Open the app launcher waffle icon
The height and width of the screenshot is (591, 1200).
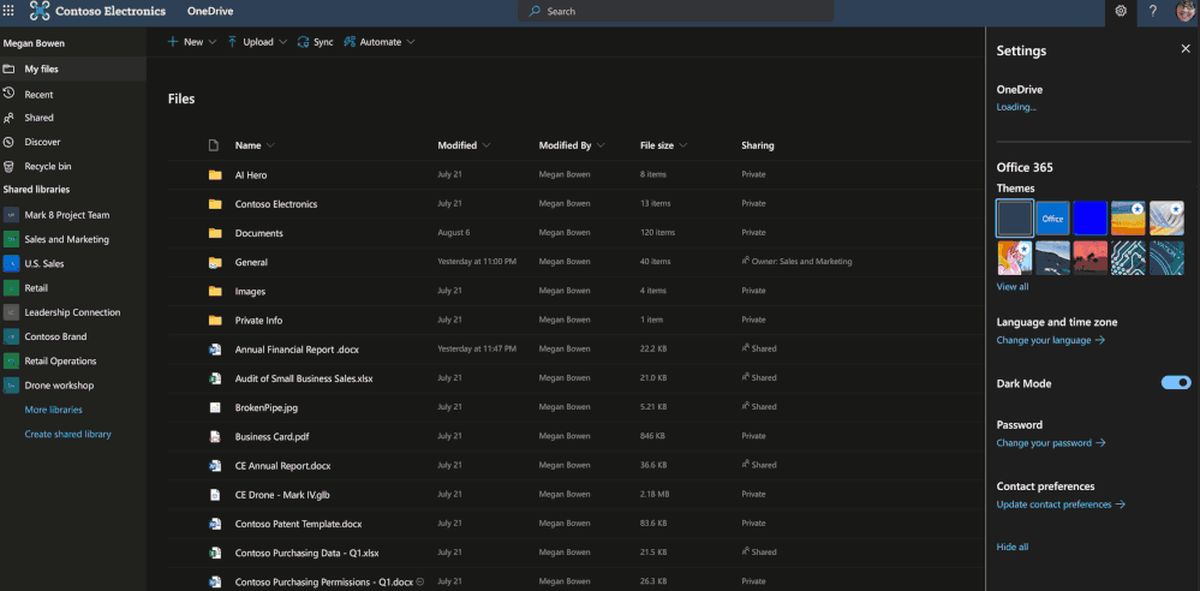[9, 11]
